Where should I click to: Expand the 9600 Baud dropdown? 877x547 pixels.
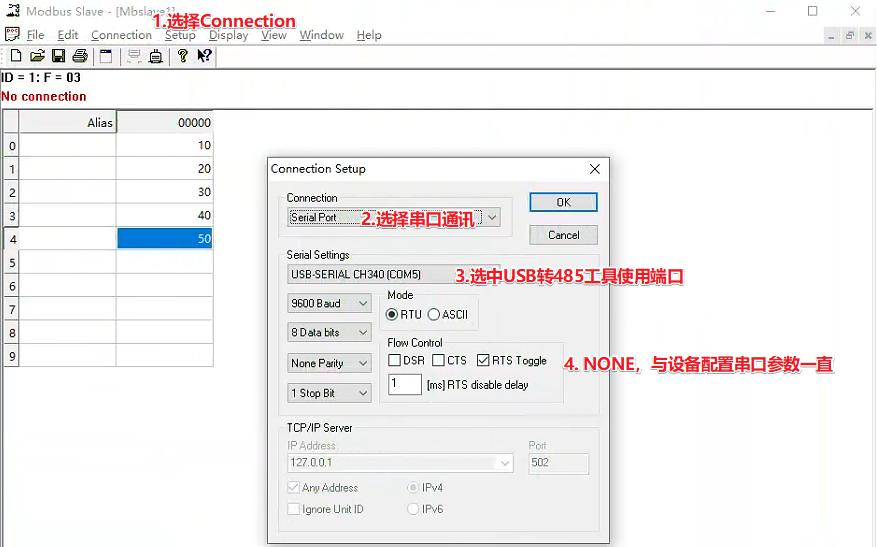(x=329, y=303)
